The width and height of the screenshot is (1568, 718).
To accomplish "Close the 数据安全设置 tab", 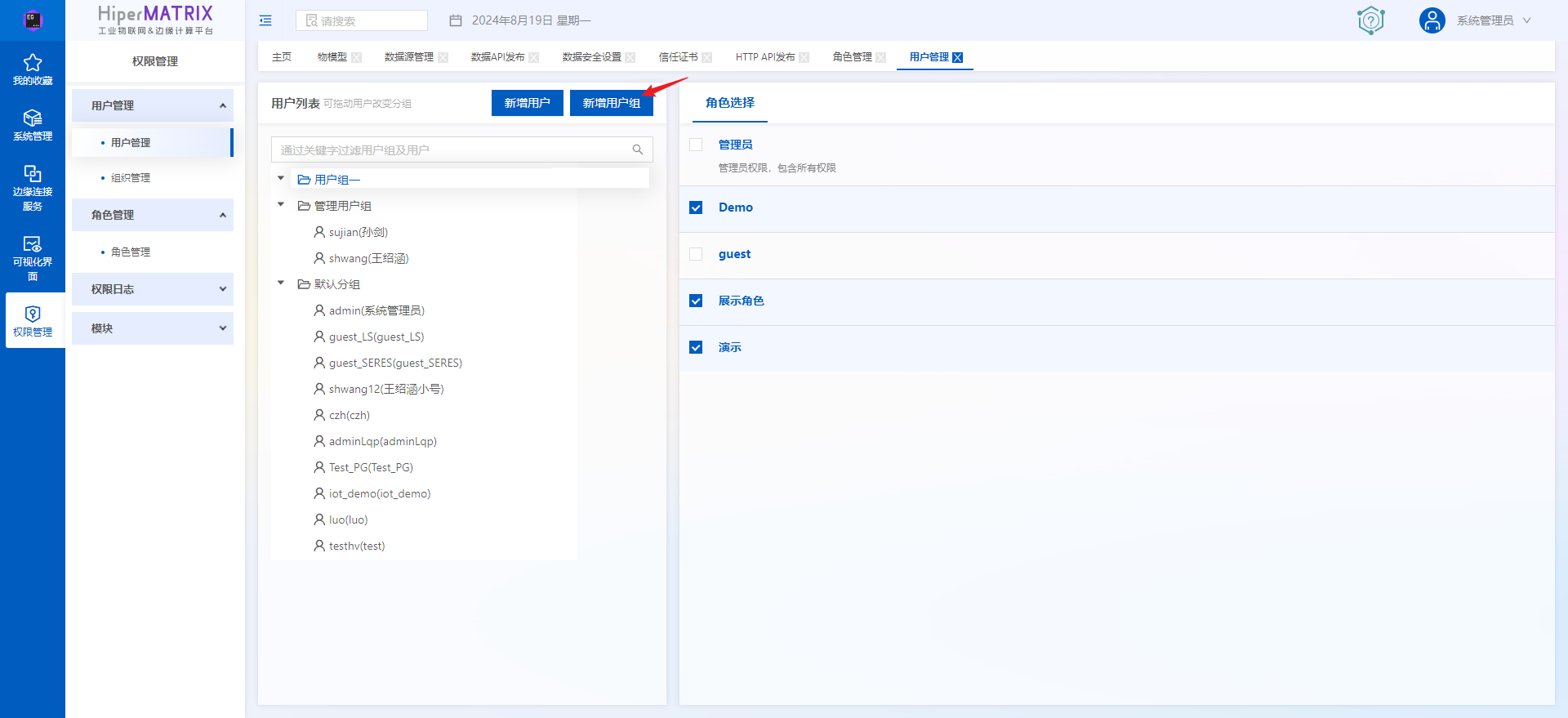I will point(630,57).
